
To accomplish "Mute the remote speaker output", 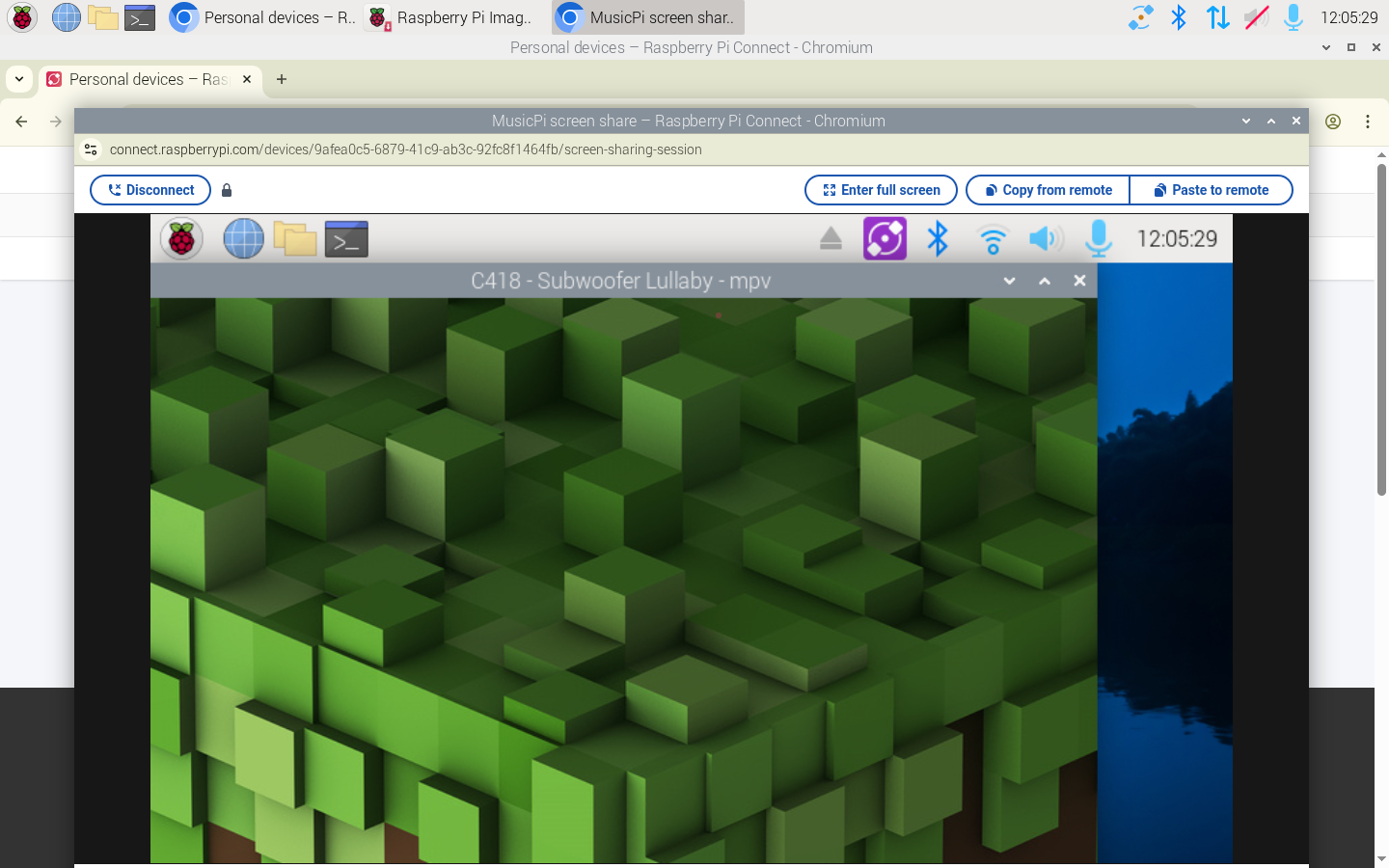I will coord(1046,238).
